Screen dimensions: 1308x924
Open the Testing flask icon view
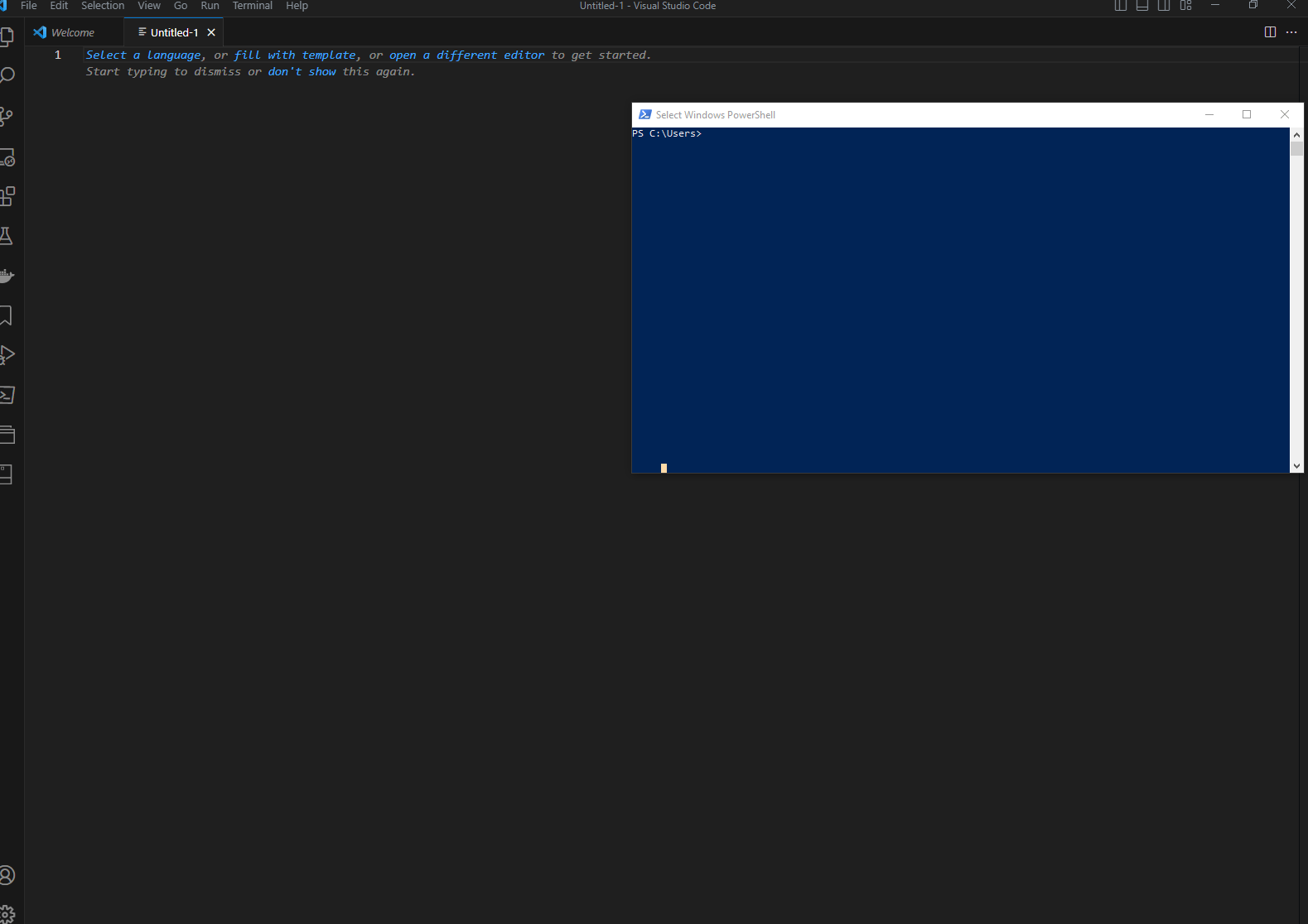[7, 236]
